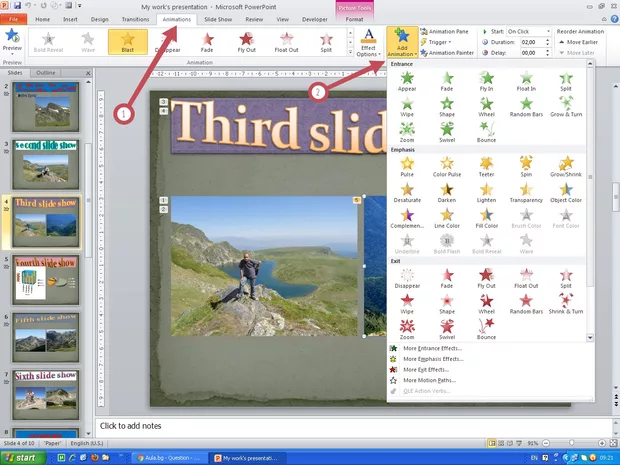The height and width of the screenshot is (465, 620).
Task: Open the Effect Options dropdown
Action: pos(368,45)
